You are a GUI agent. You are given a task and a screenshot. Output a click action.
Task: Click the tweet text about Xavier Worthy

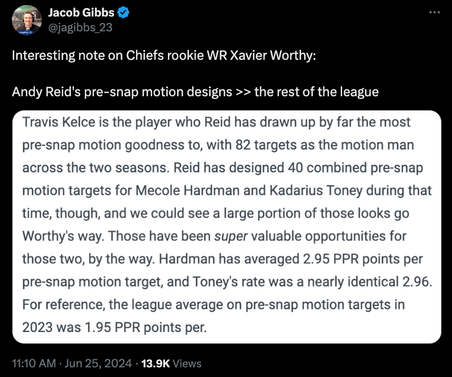coord(164,55)
